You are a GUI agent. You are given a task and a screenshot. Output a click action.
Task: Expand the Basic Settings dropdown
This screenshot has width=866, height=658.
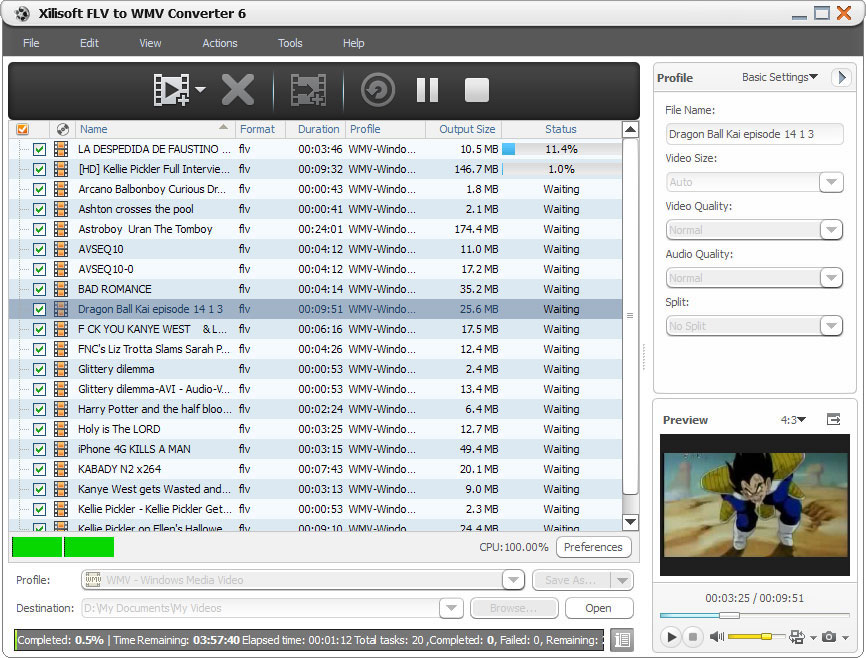coord(780,77)
